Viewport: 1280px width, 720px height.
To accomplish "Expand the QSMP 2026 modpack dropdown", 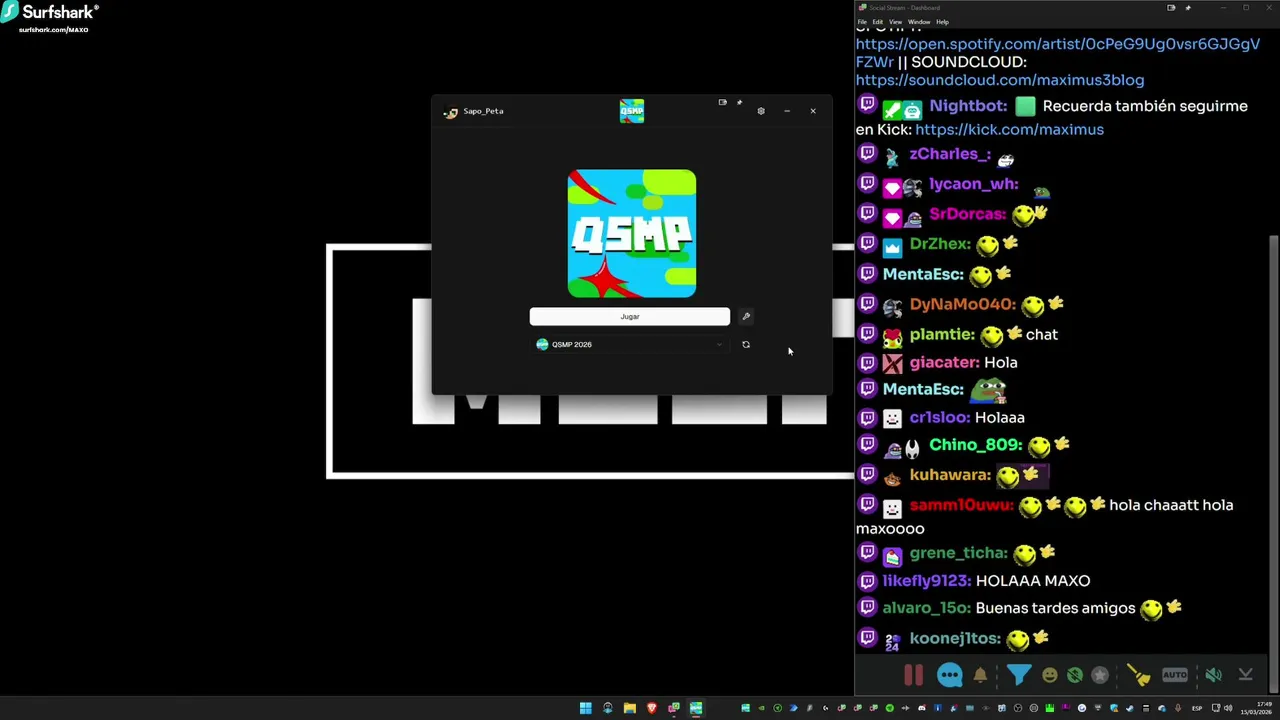I will 629,344.
